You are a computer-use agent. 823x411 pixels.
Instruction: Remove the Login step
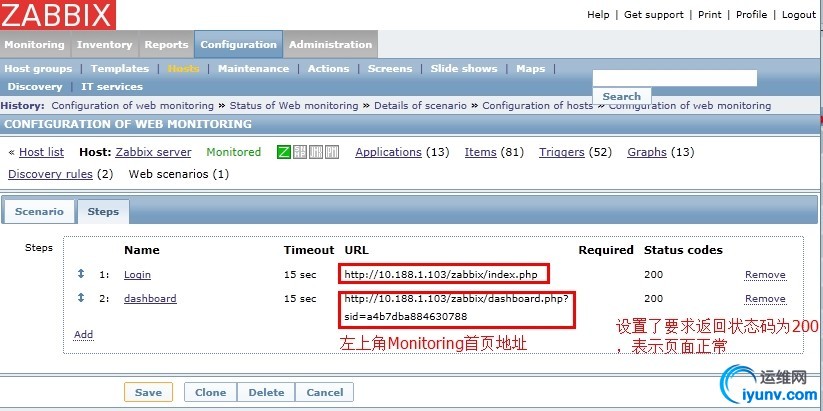[x=765, y=275]
